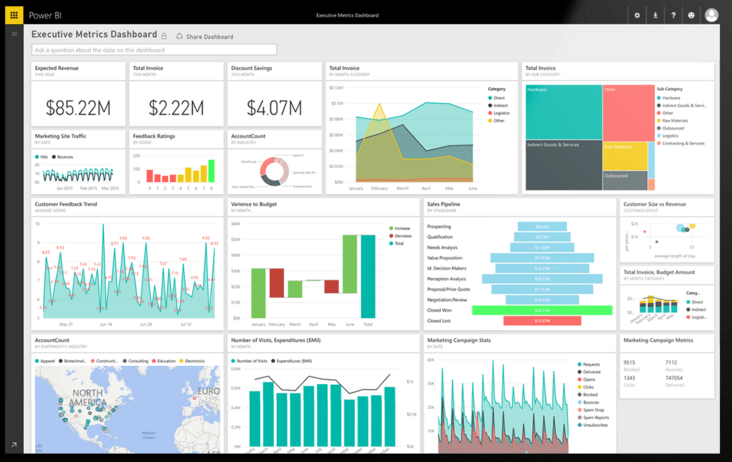Click the expand arrow icon at bottom-left
The height and width of the screenshot is (462, 732).
coord(14,445)
